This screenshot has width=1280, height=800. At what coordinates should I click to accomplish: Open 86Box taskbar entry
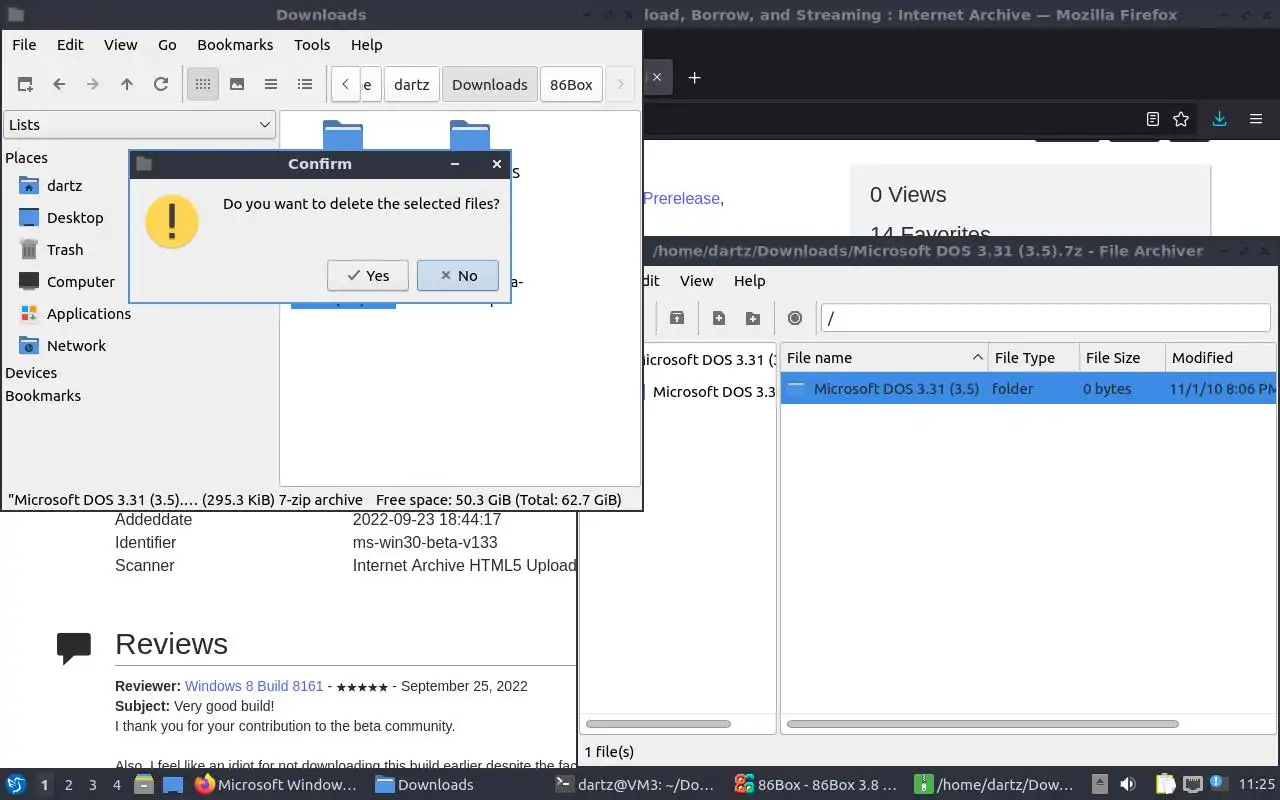816,785
